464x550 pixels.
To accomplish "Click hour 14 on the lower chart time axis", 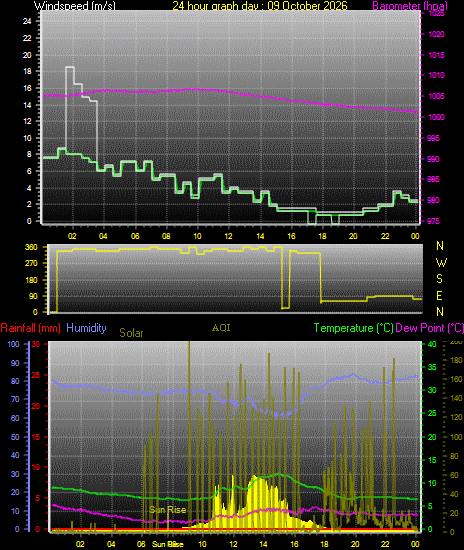I will 263,544.
